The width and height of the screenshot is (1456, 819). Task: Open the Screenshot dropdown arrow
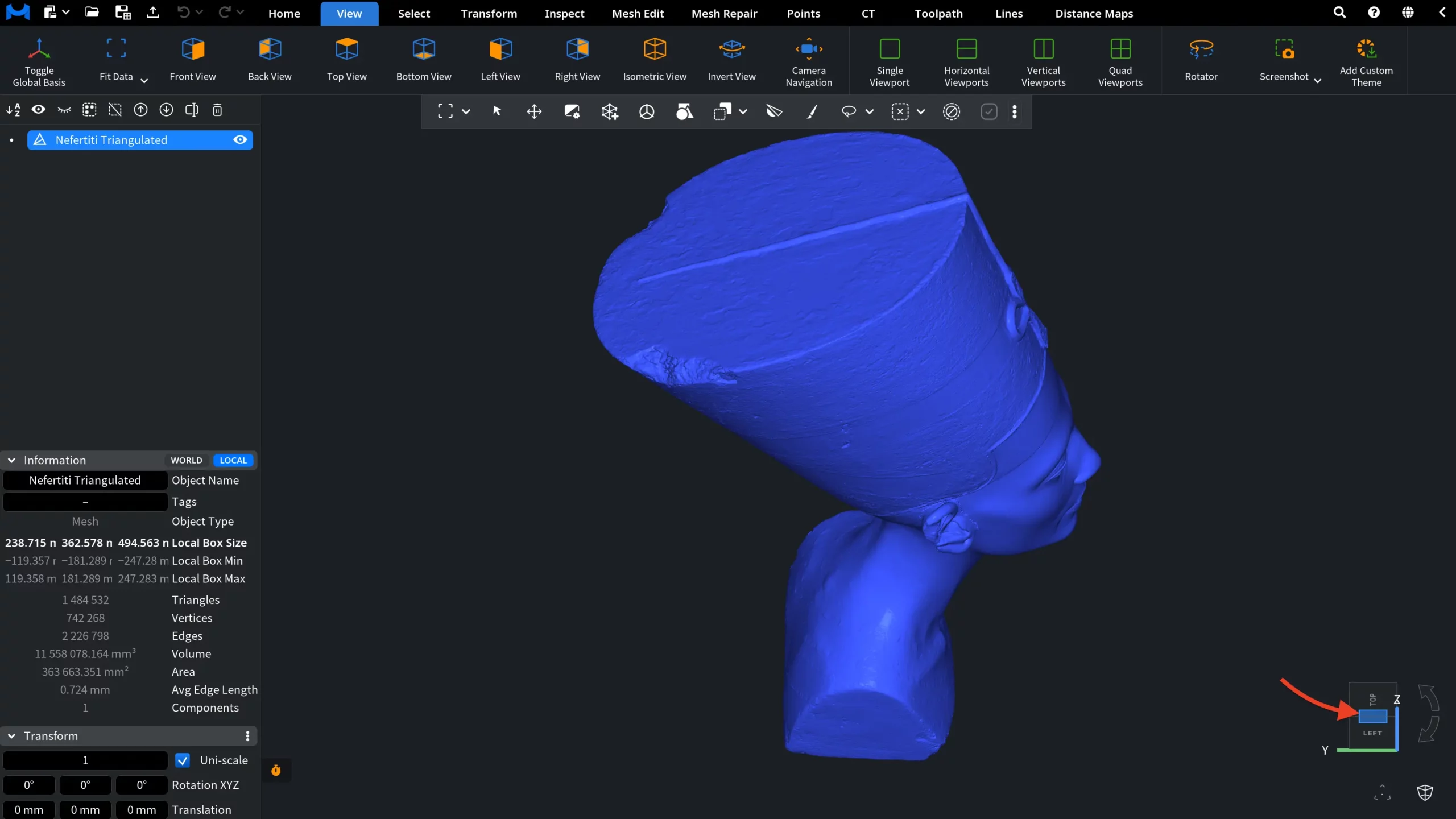pos(1318,81)
